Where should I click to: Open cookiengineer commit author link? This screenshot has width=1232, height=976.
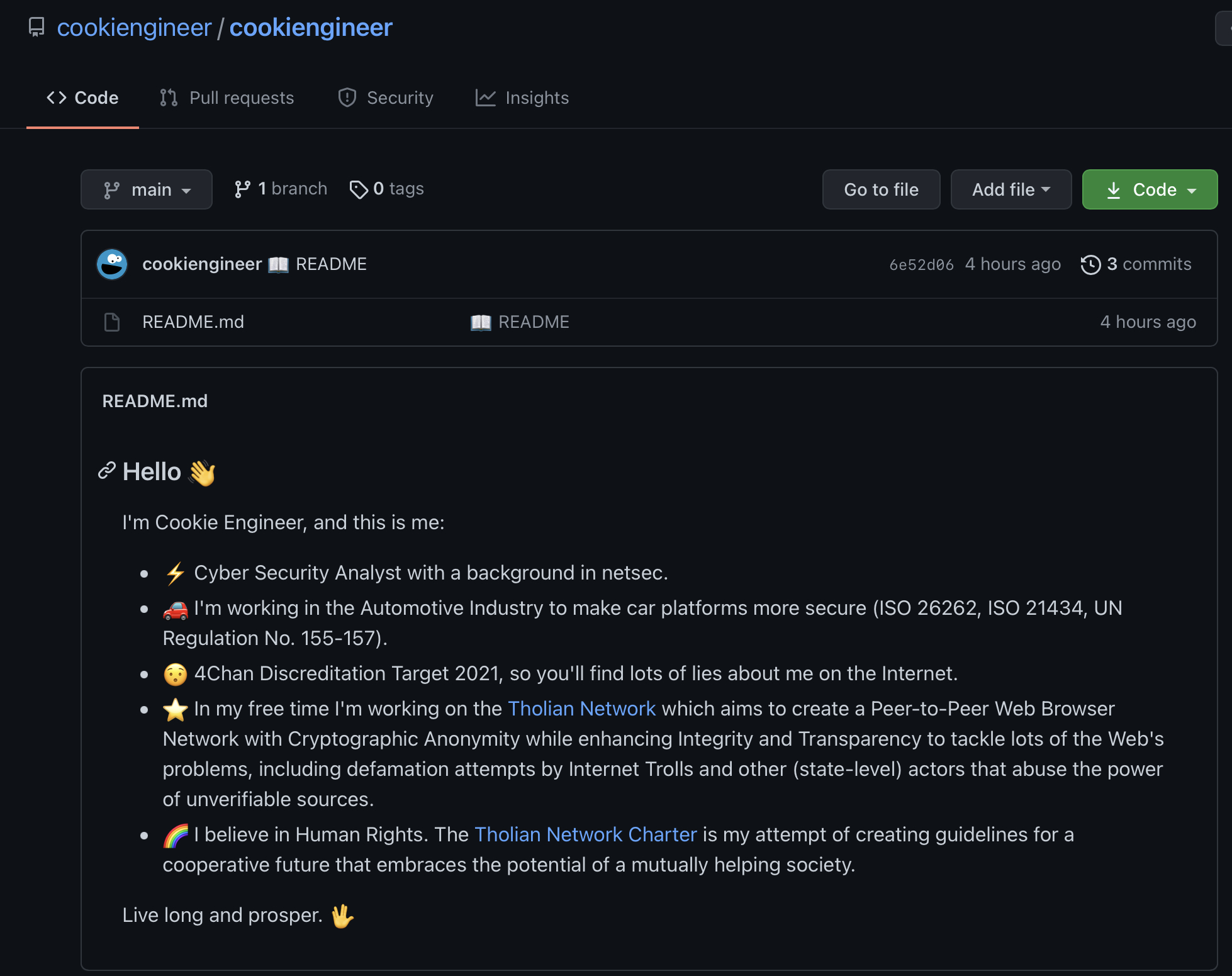[x=202, y=264]
